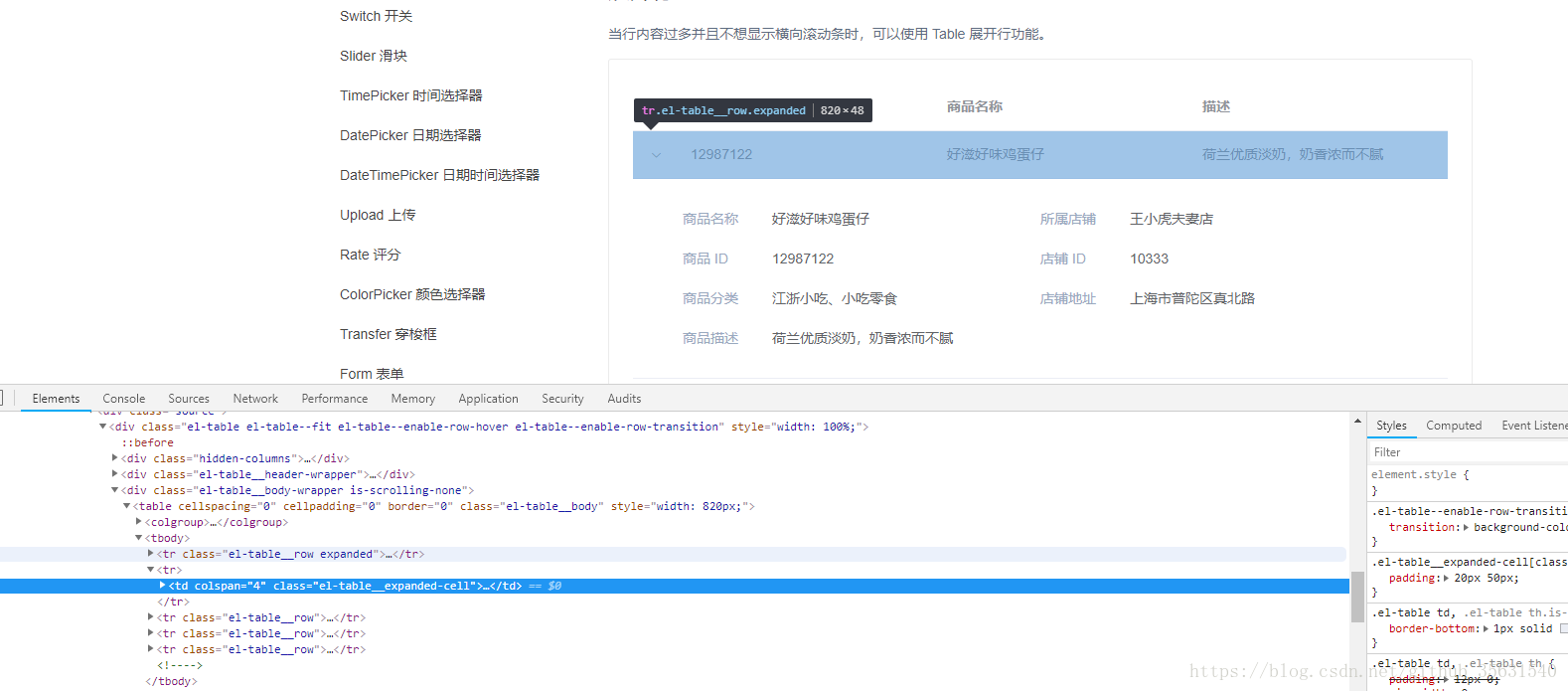Click store ID value 10333
This screenshot has width=1568, height=691.
click(1149, 259)
